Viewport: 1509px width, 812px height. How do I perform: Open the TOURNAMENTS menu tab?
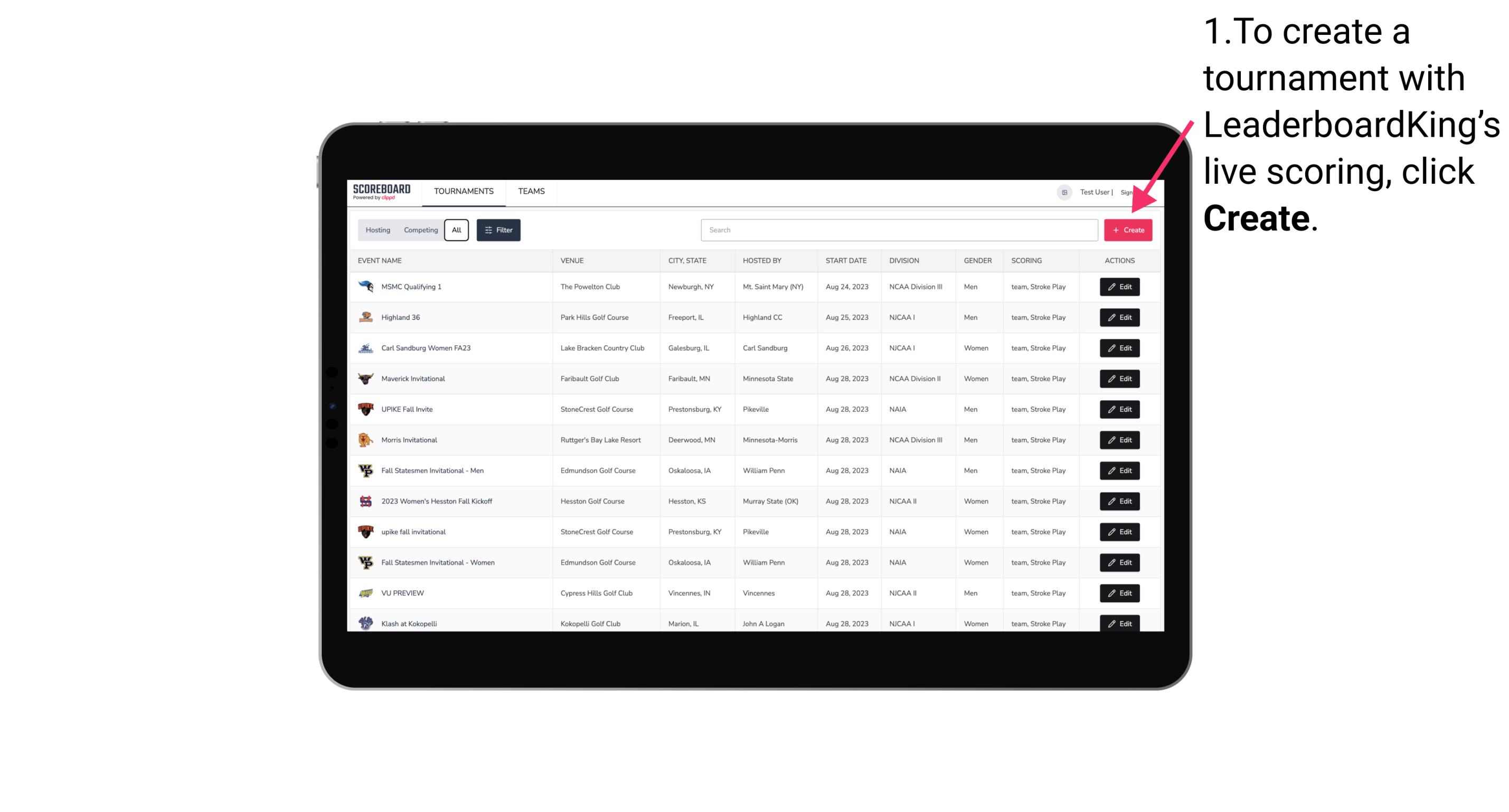[464, 191]
